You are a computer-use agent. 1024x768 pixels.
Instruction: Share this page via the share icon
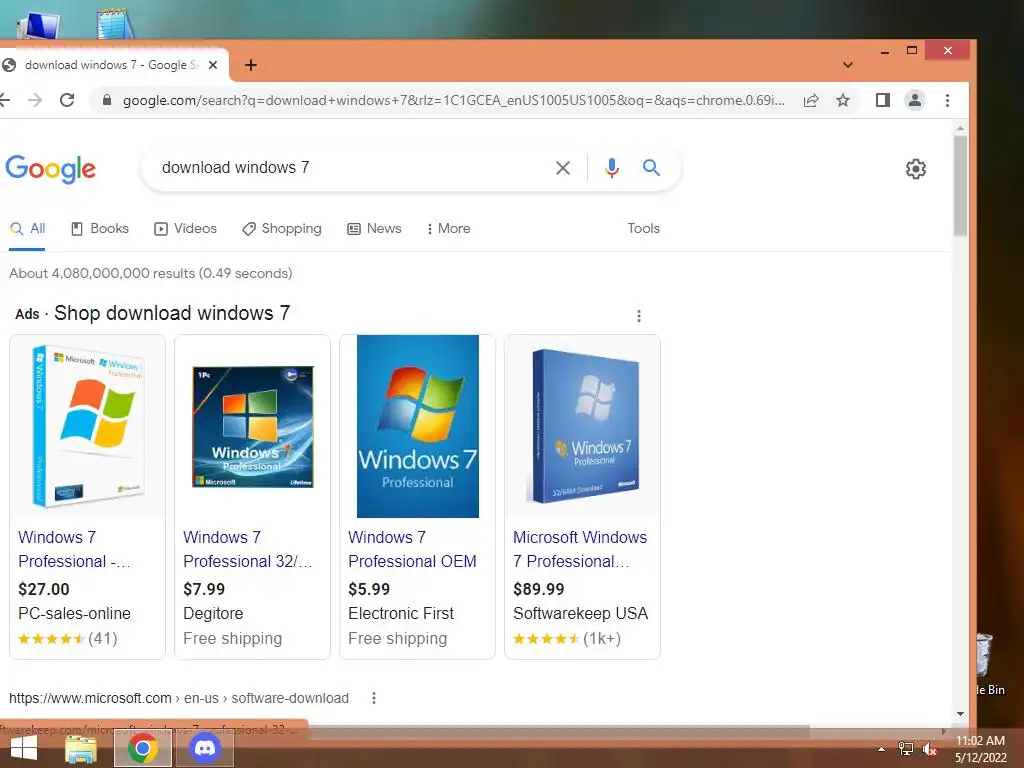point(810,100)
